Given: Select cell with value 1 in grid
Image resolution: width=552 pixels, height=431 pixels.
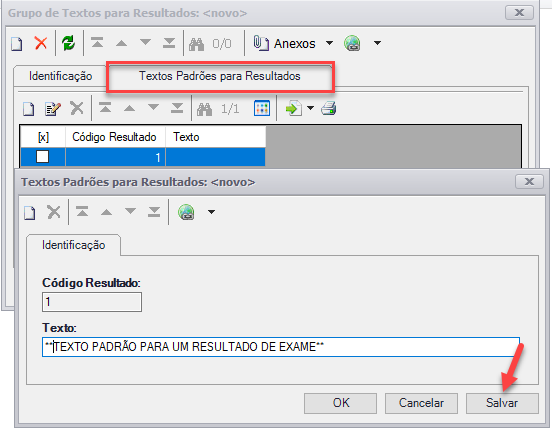Looking at the screenshot, I should (115, 157).
